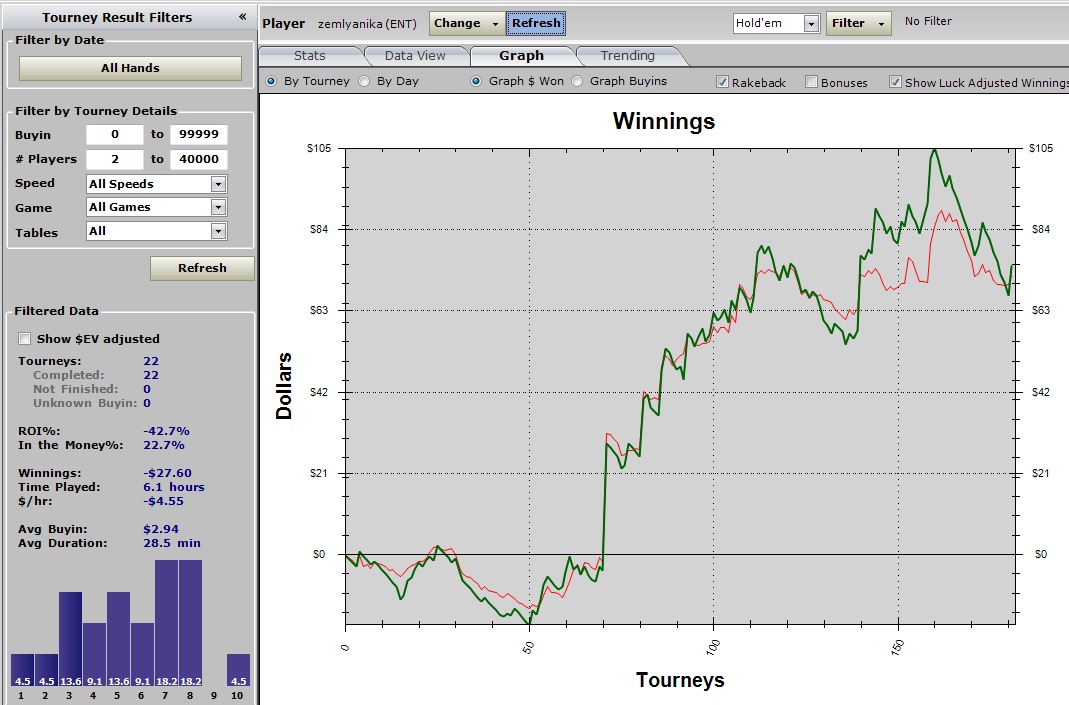This screenshot has width=1069, height=705.
Task: Switch to the Data View tab
Action: click(x=415, y=56)
